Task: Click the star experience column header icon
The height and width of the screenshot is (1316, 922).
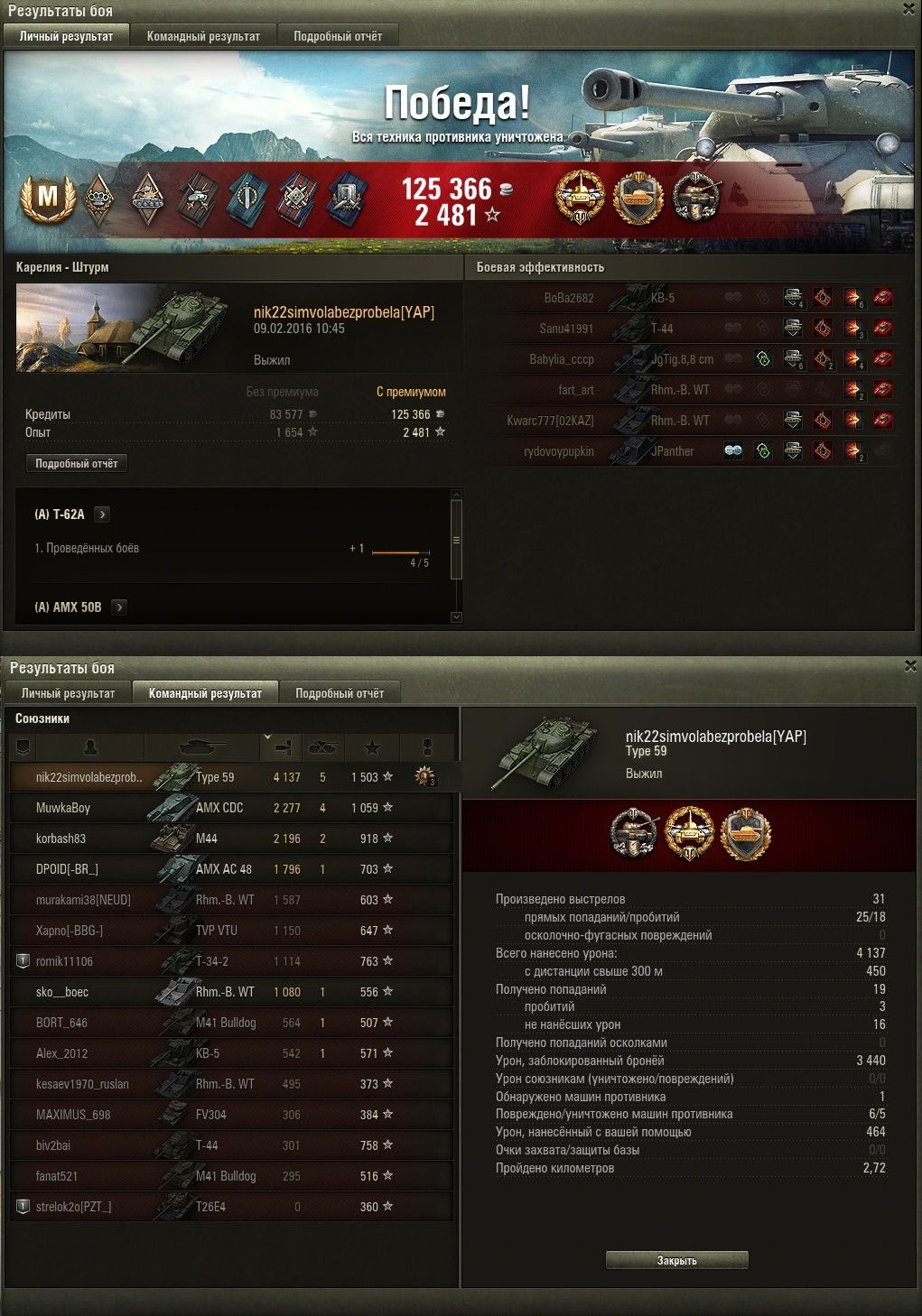Action: point(372,747)
